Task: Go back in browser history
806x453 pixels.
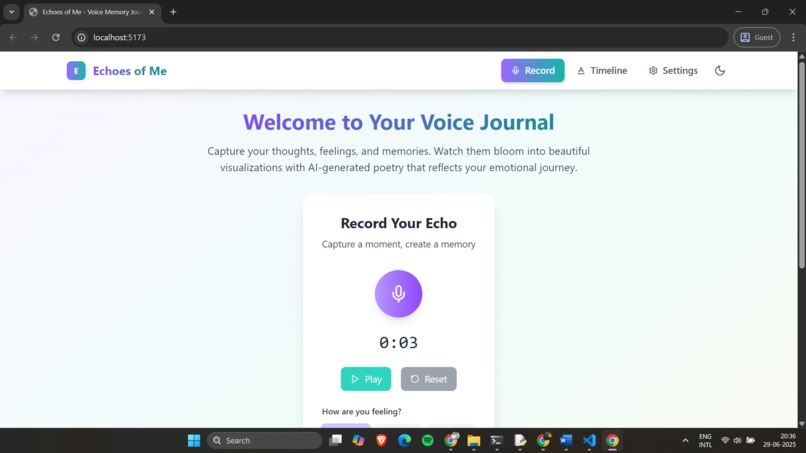Action: tap(13, 37)
